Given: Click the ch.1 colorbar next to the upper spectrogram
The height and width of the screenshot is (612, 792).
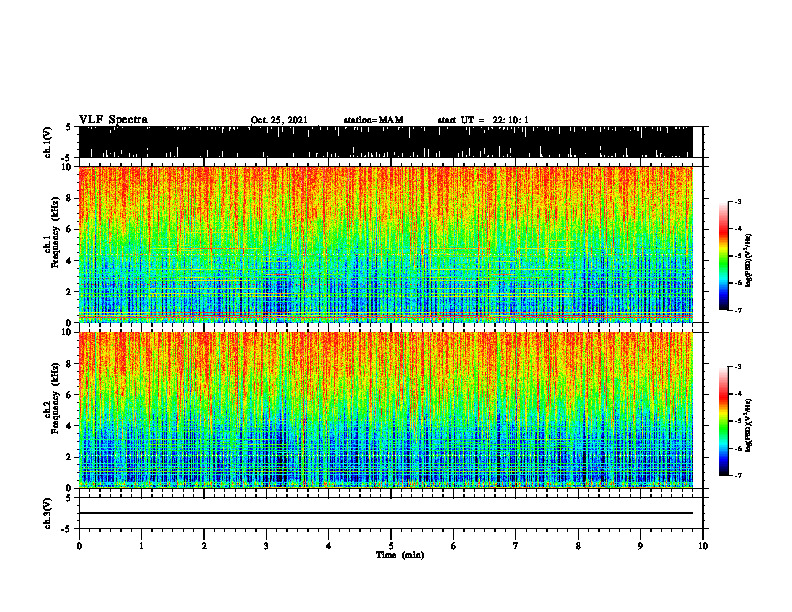Looking at the screenshot, I should 723,256.
